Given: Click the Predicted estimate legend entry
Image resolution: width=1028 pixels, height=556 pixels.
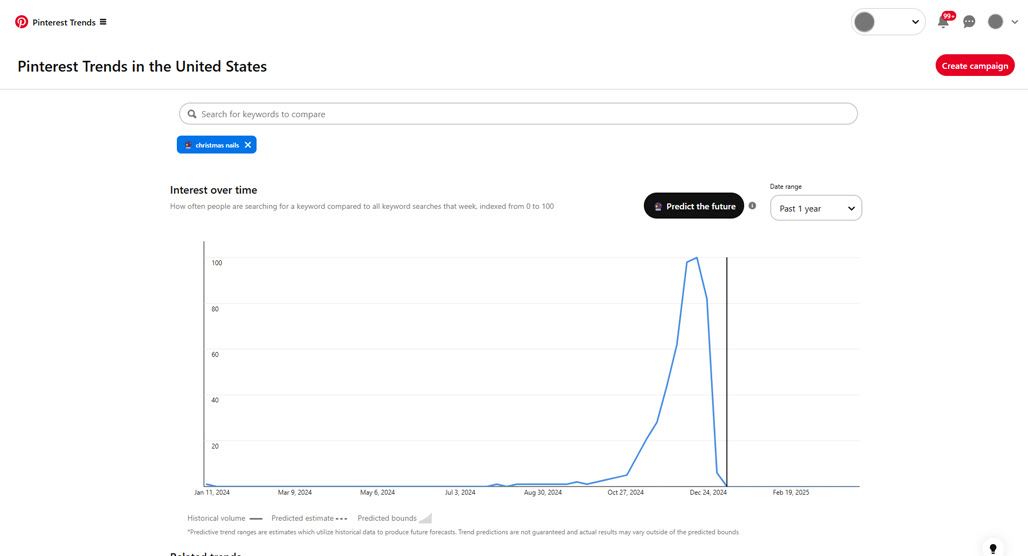Looking at the screenshot, I should (309, 518).
